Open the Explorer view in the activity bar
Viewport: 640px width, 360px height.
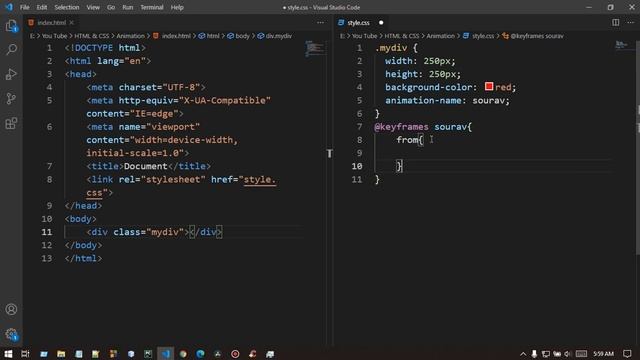(11, 26)
